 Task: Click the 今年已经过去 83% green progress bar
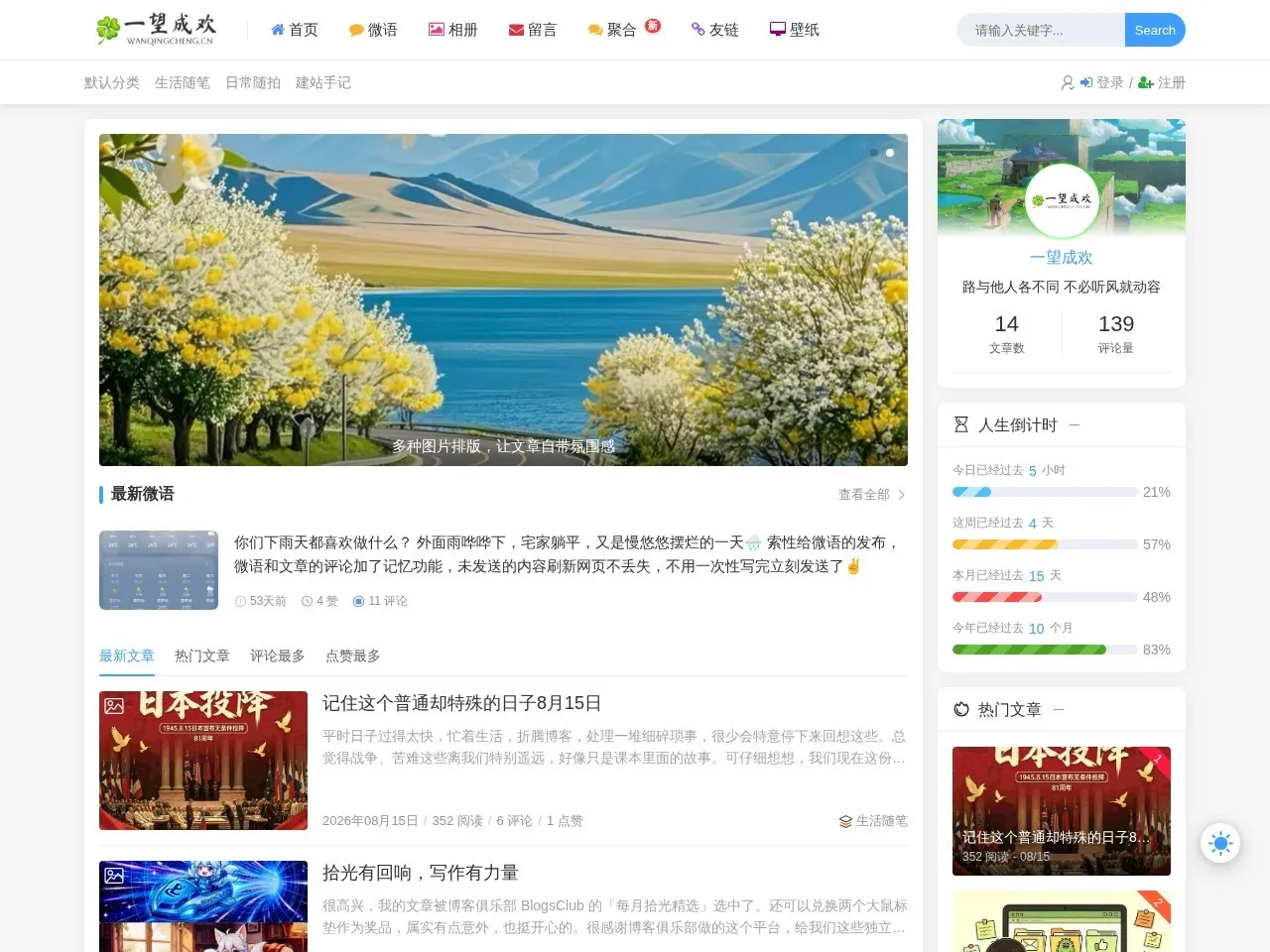click(1045, 650)
